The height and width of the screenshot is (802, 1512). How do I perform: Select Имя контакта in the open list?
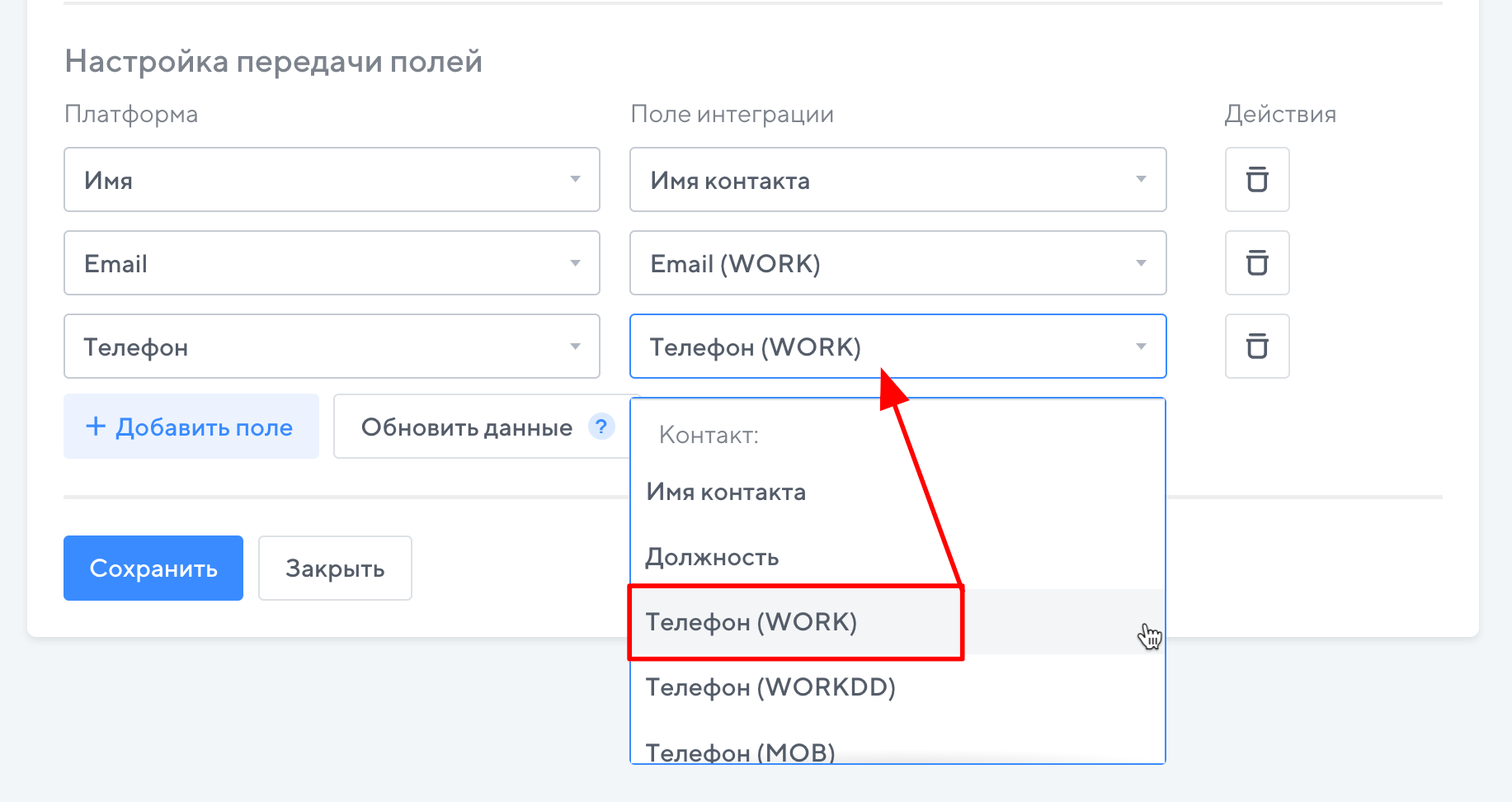click(726, 493)
